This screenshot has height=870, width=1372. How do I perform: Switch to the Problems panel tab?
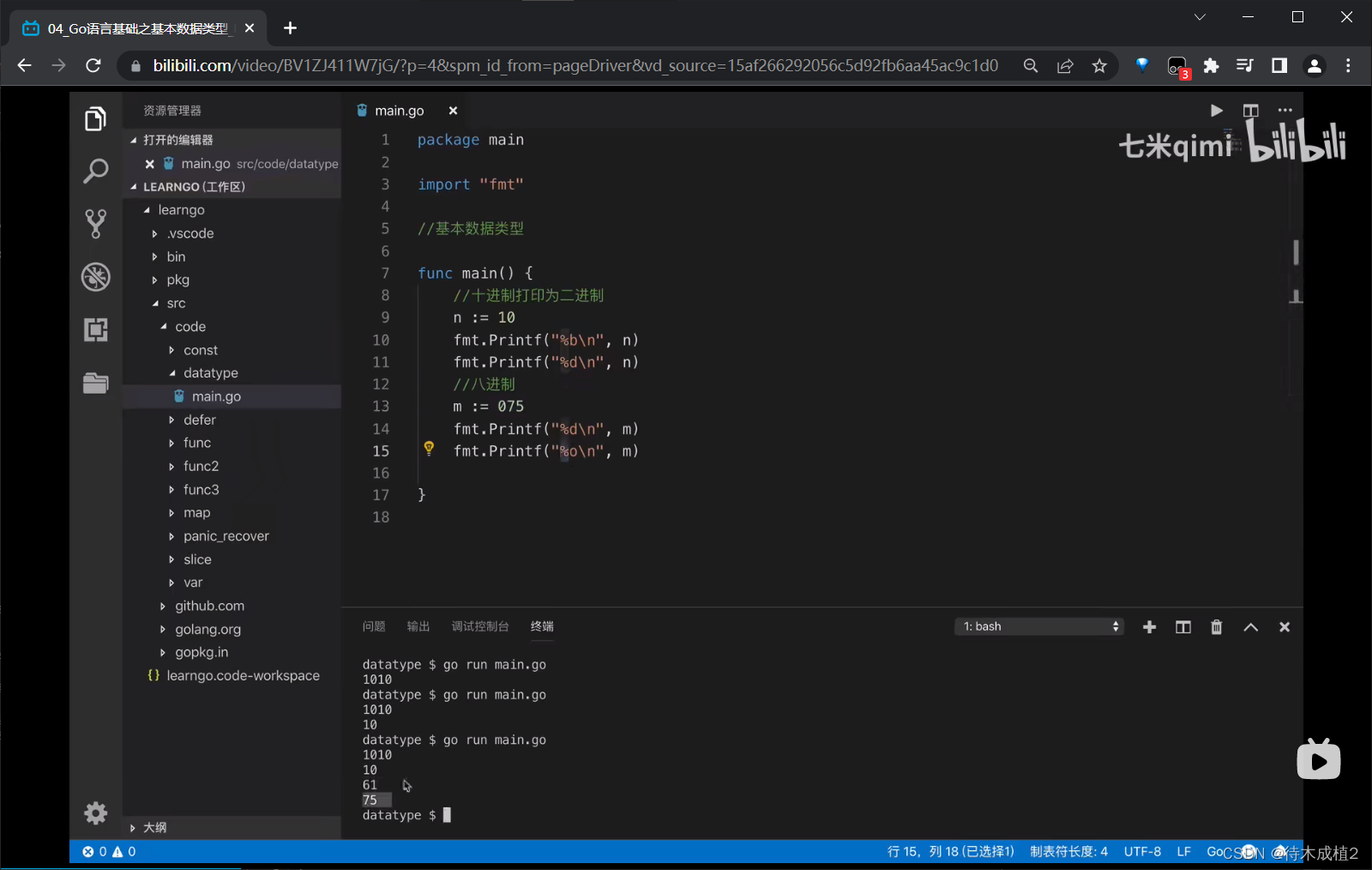[374, 626]
